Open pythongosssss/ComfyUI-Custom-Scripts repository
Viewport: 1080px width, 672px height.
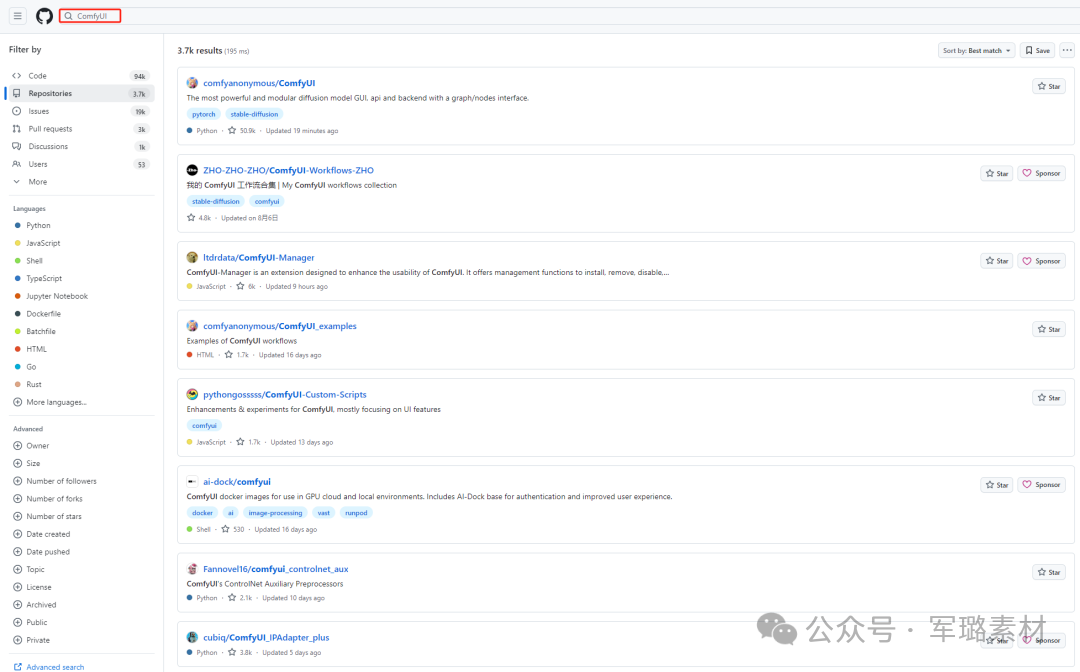(284, 395)
